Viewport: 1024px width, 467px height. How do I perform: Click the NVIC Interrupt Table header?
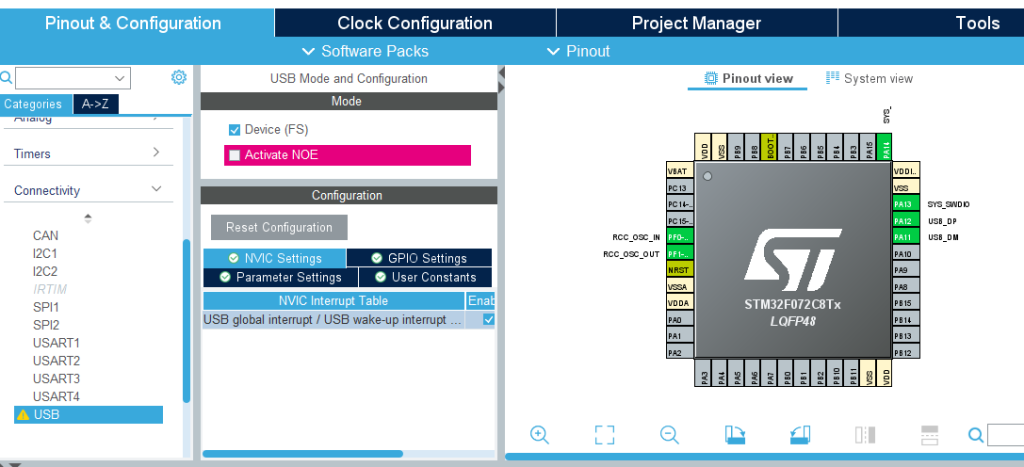(333, 300)
